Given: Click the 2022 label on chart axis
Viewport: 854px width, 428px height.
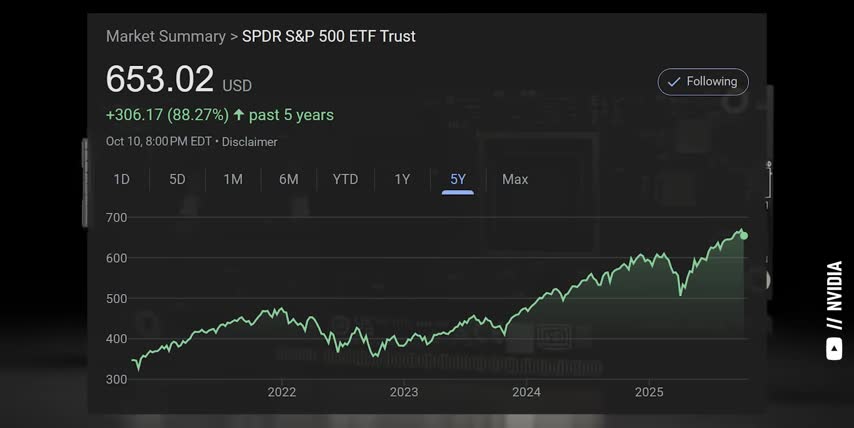Looking at the screenshot, I should 282,392.
